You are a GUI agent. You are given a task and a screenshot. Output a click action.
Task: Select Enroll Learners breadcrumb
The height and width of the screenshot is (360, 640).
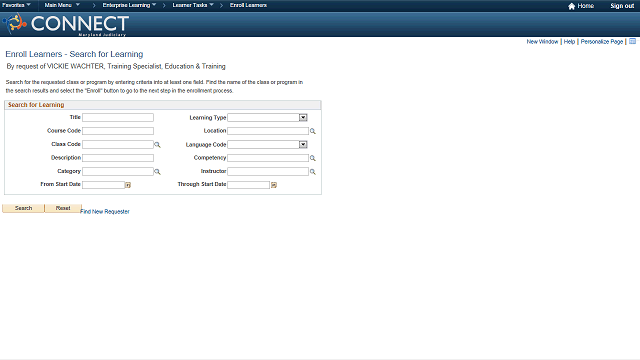point(248,5)
